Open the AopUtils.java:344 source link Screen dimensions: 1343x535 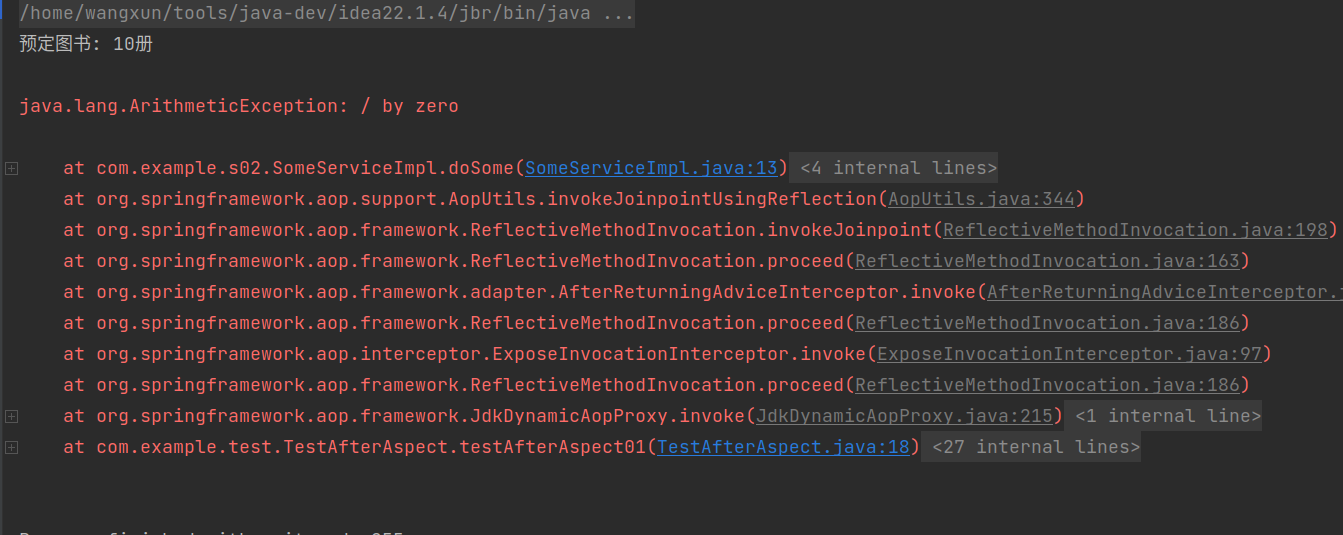coord(981,199)
